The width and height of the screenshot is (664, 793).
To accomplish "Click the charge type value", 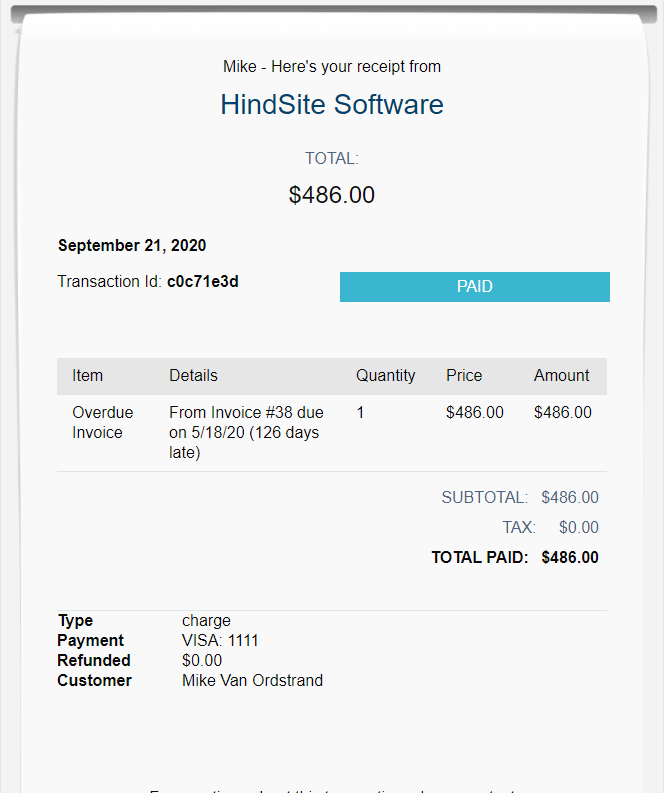I will [x=206, y=621].
